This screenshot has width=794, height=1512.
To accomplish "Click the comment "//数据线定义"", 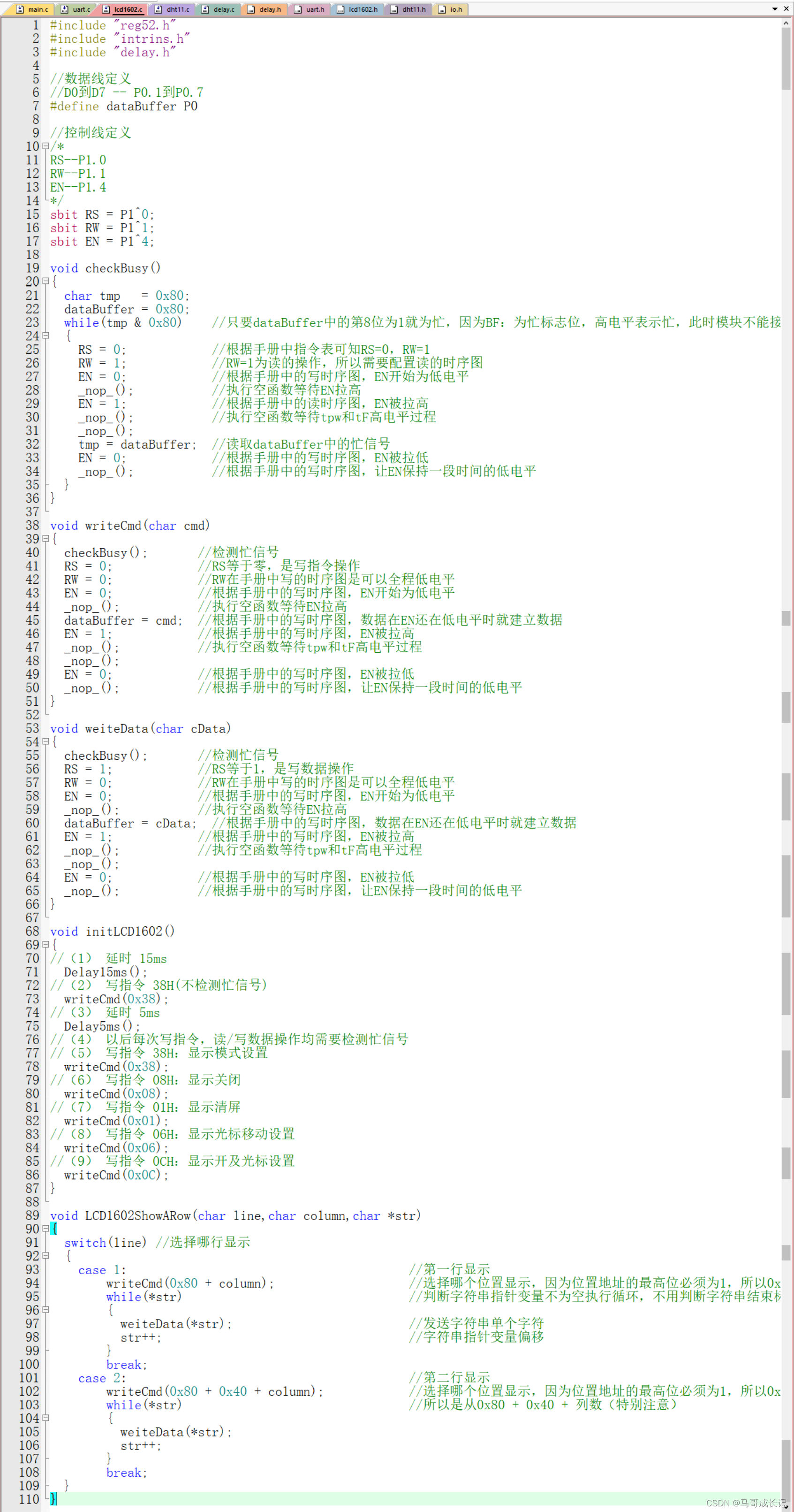I will click(x=91, y=79).
